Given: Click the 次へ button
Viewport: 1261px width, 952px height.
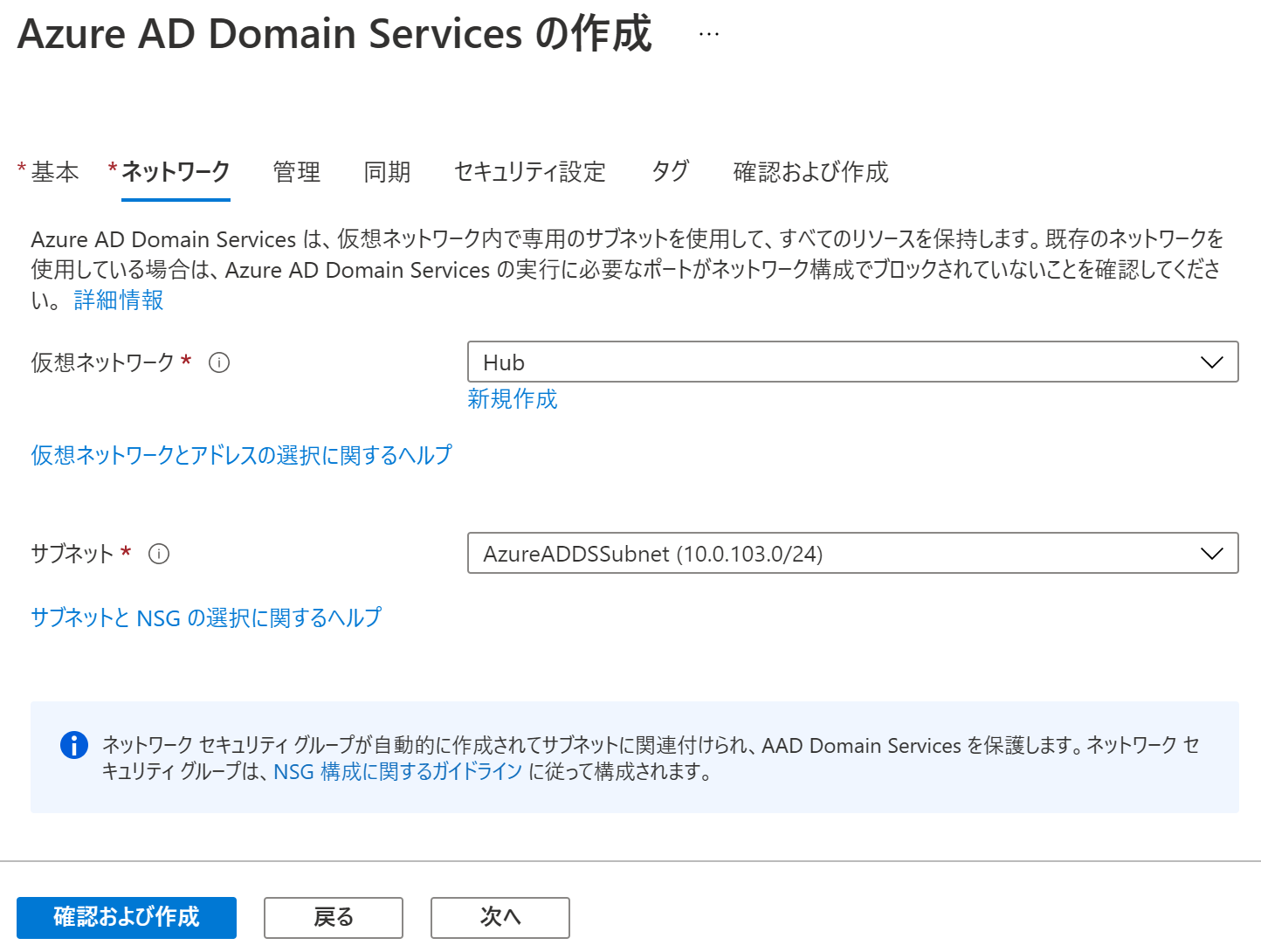Looking at the screenshot, I should coord(500,918).
